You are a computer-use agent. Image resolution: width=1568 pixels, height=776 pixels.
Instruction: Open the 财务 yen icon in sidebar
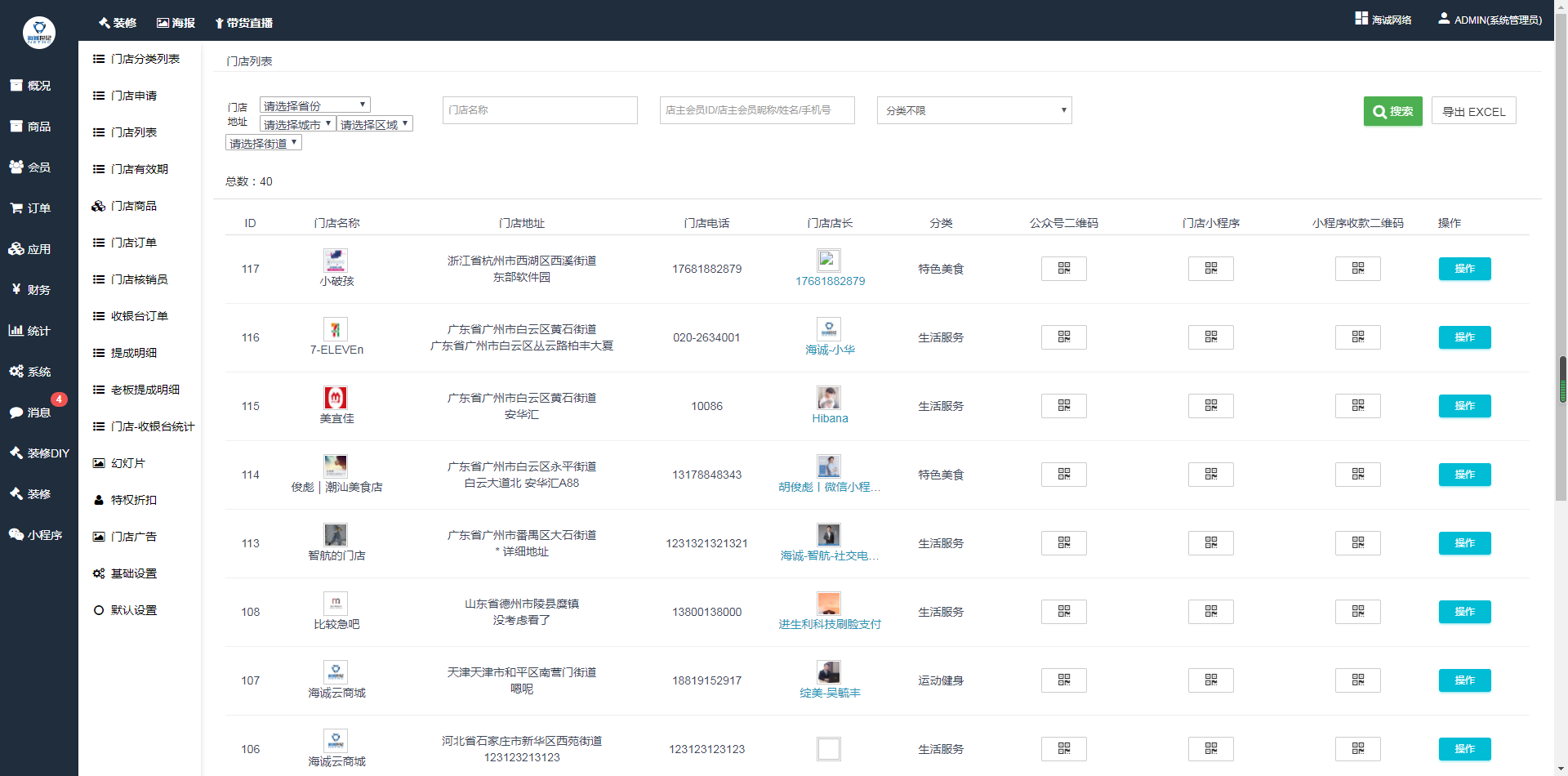16,289
